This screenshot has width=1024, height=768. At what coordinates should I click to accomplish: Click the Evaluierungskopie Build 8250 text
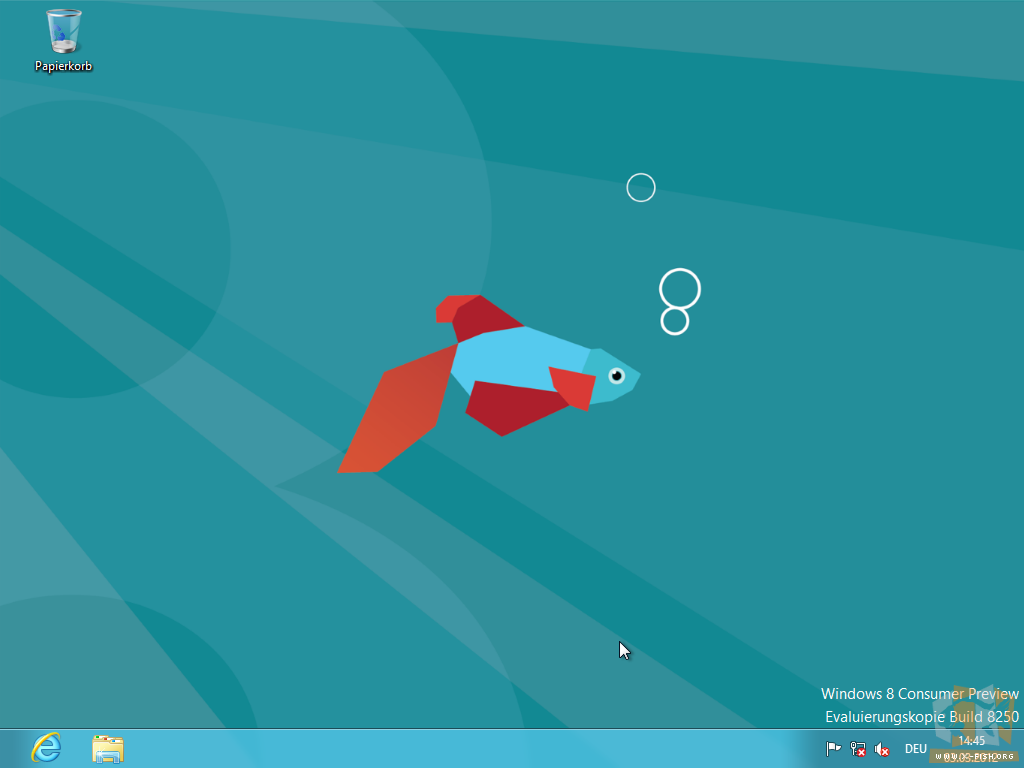[921, 716]
